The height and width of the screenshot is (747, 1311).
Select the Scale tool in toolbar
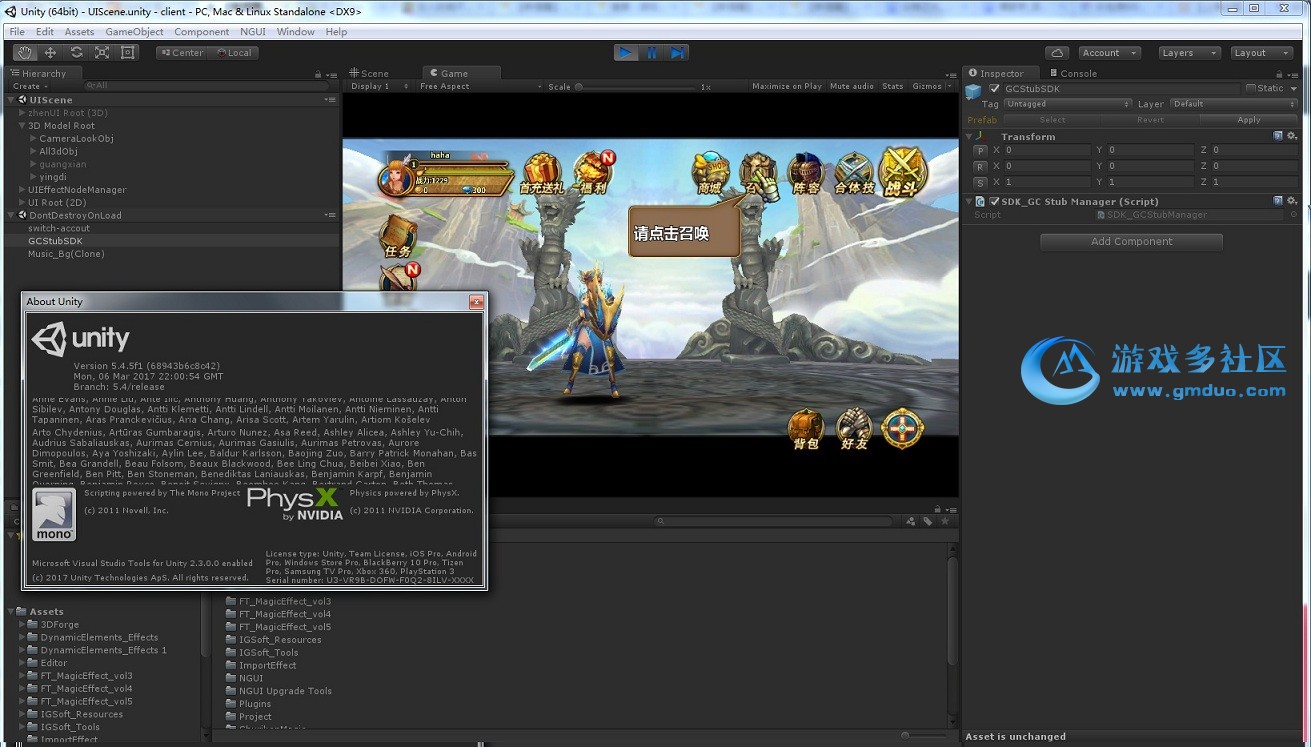click(102, 52)
